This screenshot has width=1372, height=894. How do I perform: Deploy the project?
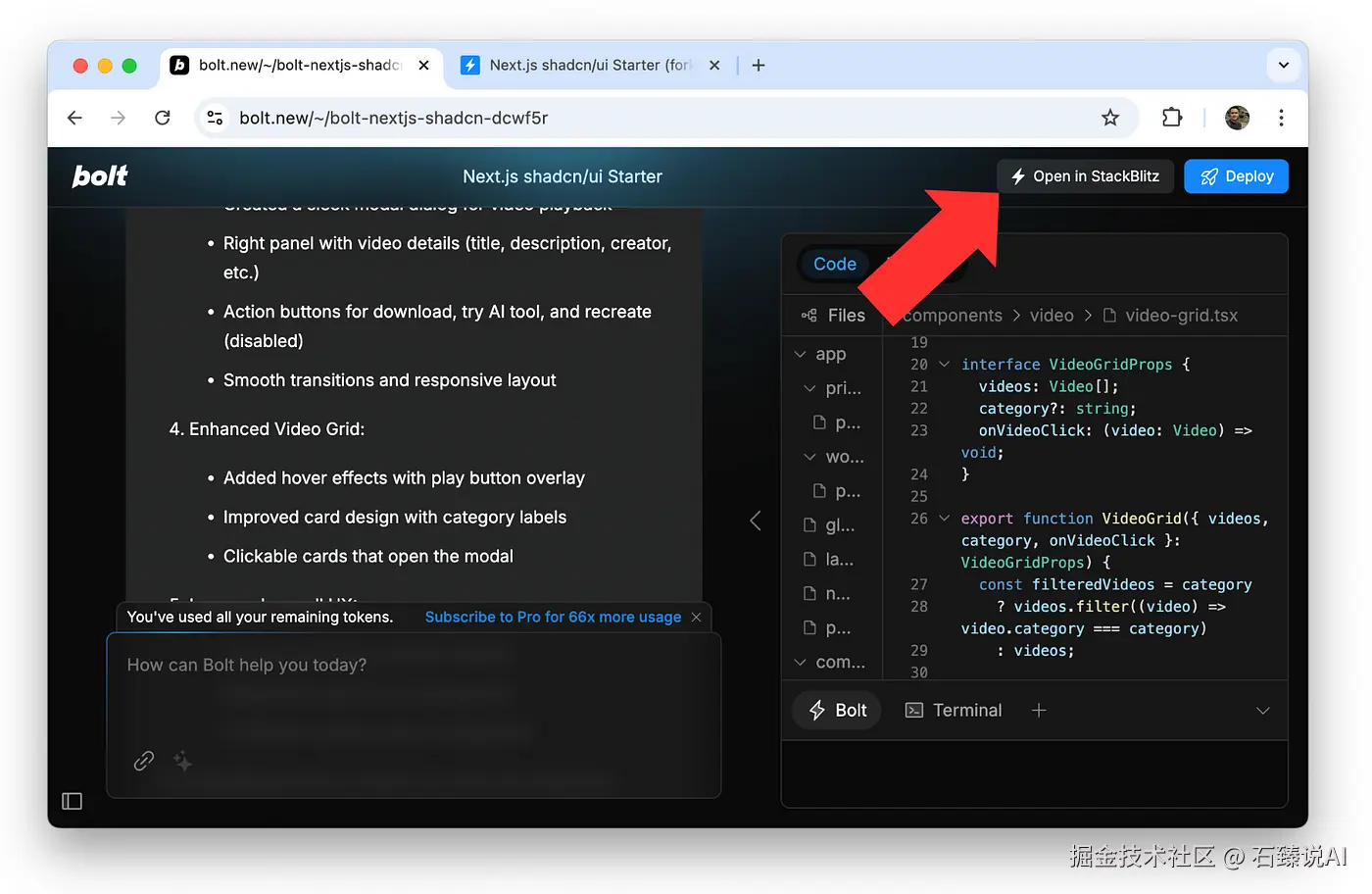[x=1236, y=176]
